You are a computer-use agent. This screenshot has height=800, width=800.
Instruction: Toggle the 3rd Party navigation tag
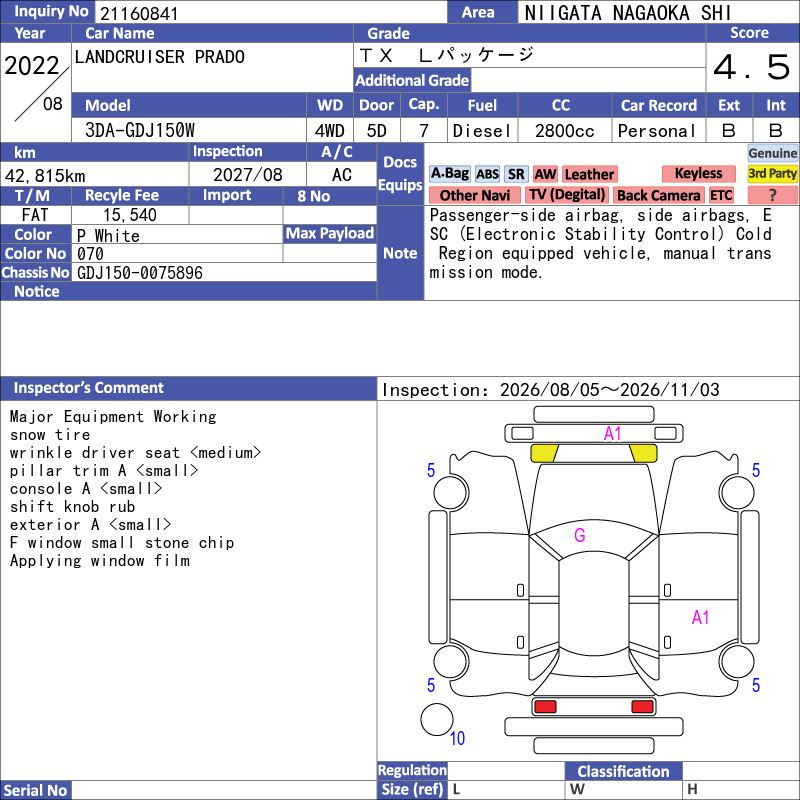[x=772, y=173]
